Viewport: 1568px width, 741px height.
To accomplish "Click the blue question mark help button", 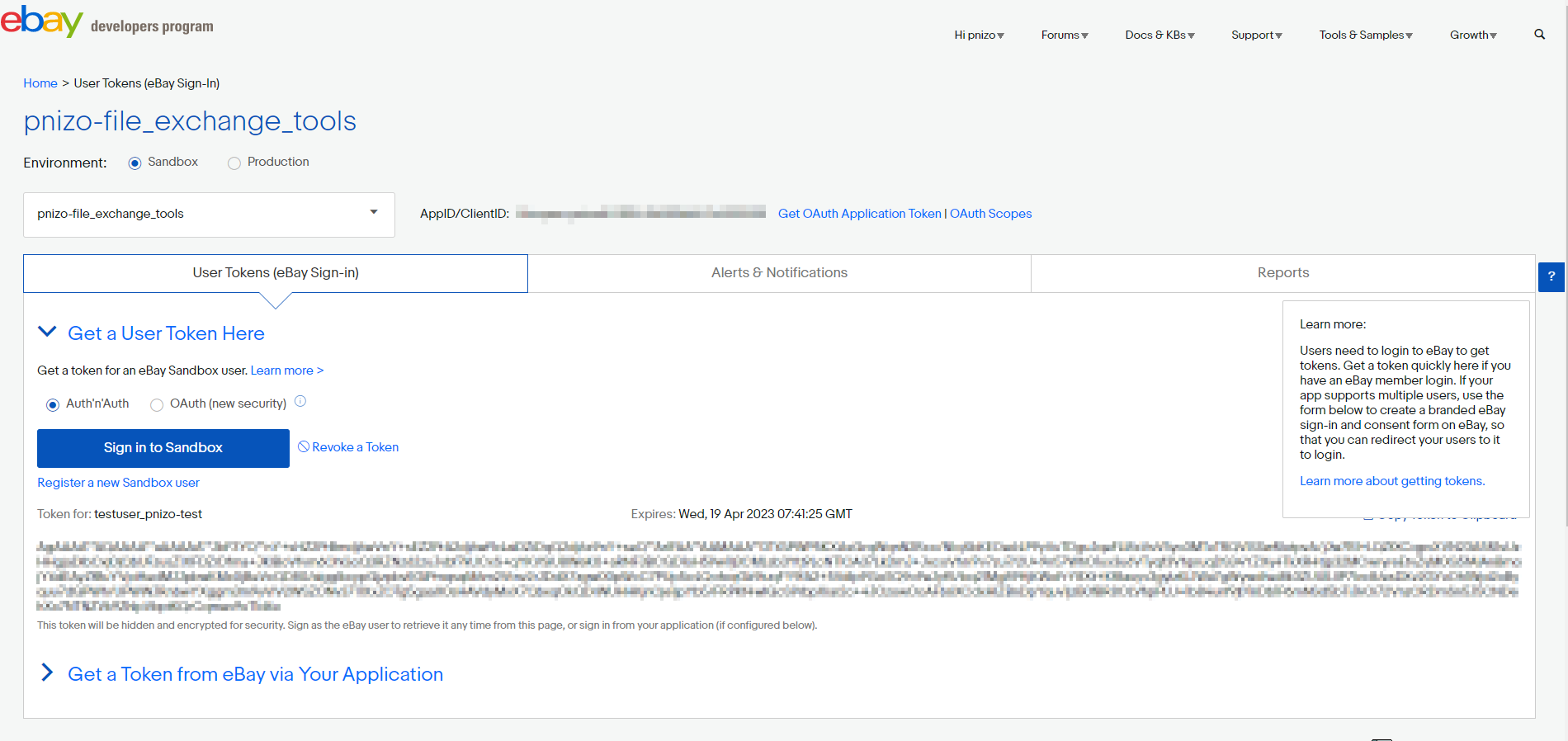I will point(1551,276).
